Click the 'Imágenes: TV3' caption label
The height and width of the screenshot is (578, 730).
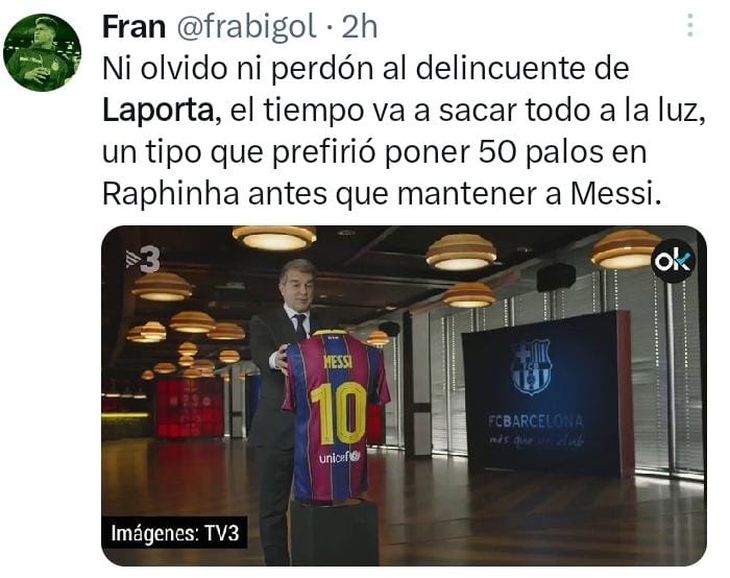[175, 533]
